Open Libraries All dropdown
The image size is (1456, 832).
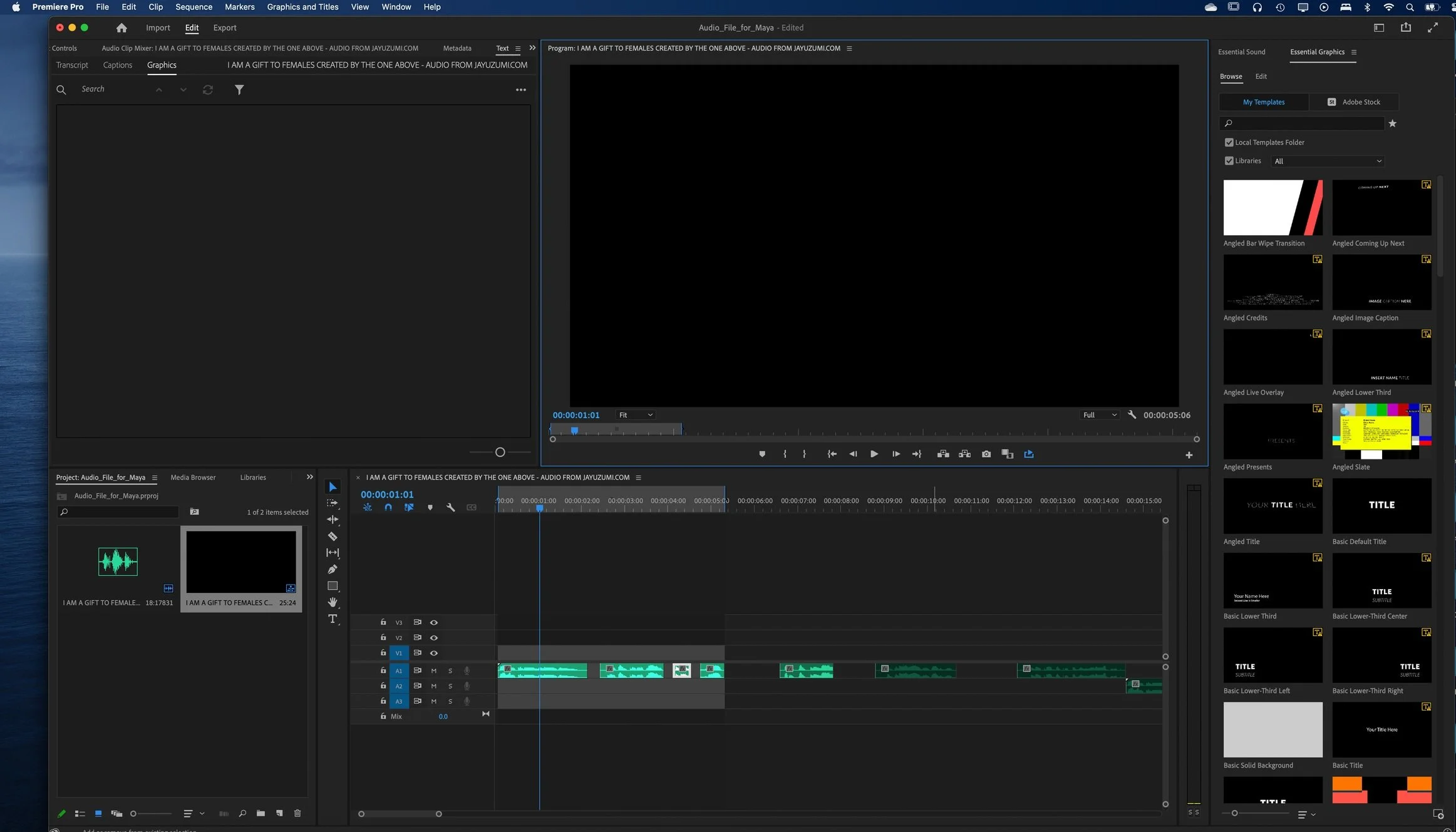1328,162
